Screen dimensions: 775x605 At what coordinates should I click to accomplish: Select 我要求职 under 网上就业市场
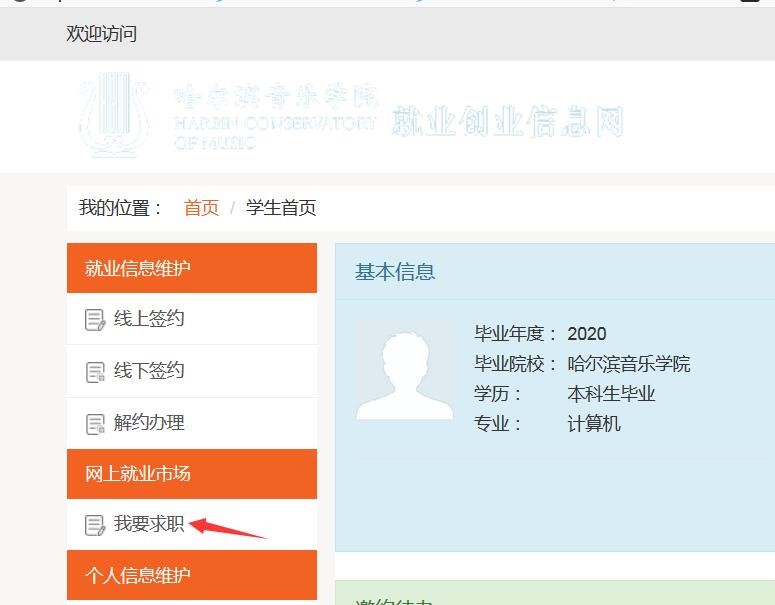[149, 524]
